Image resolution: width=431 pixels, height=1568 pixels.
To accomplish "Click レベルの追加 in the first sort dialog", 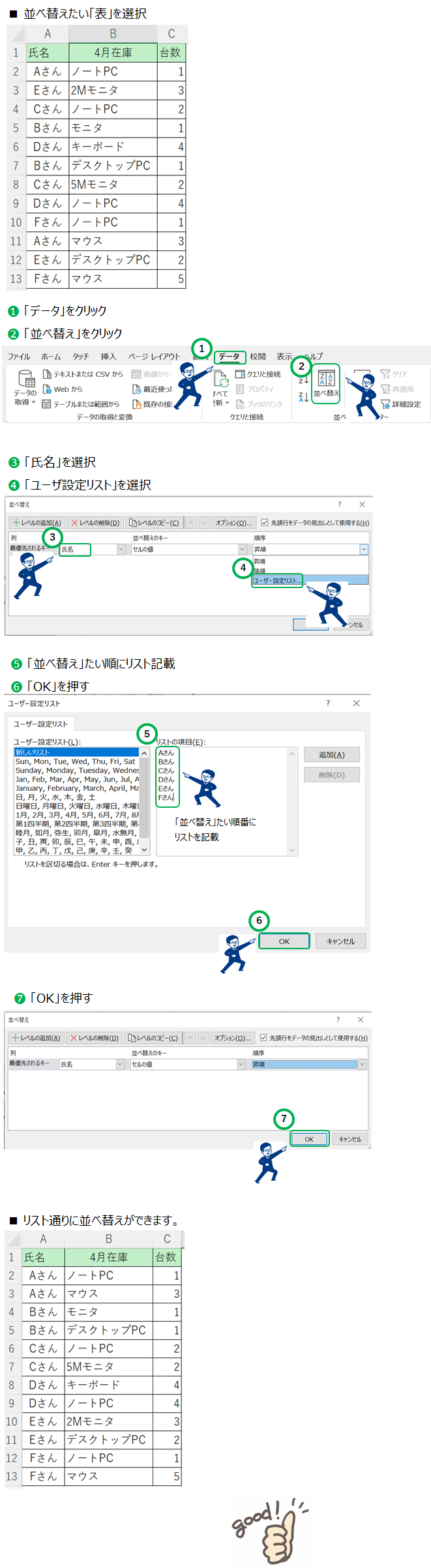I will (37, 523).
